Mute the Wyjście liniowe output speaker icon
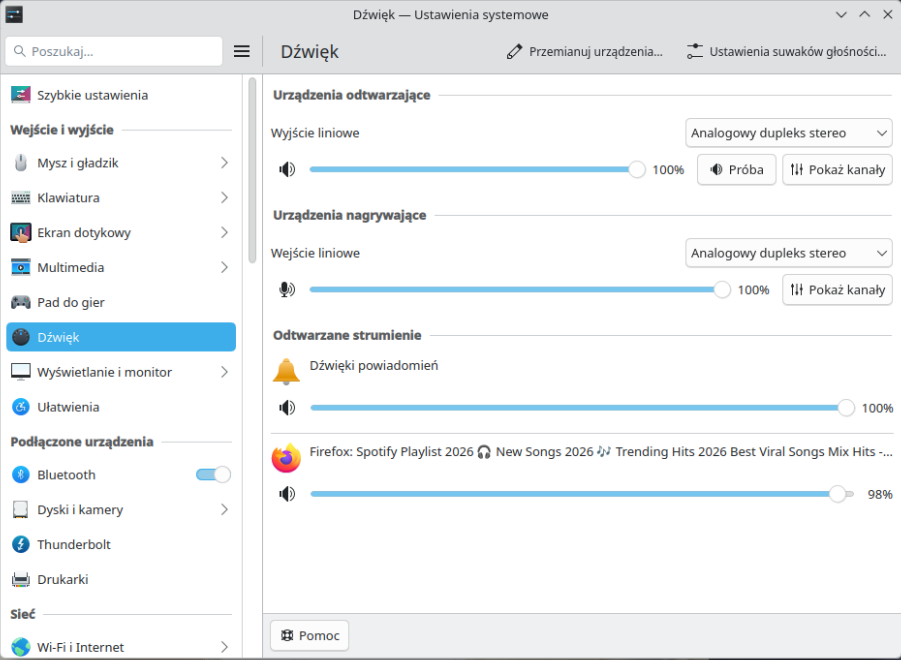The height and width of the screenshot is (660, 901). [287, 170]
